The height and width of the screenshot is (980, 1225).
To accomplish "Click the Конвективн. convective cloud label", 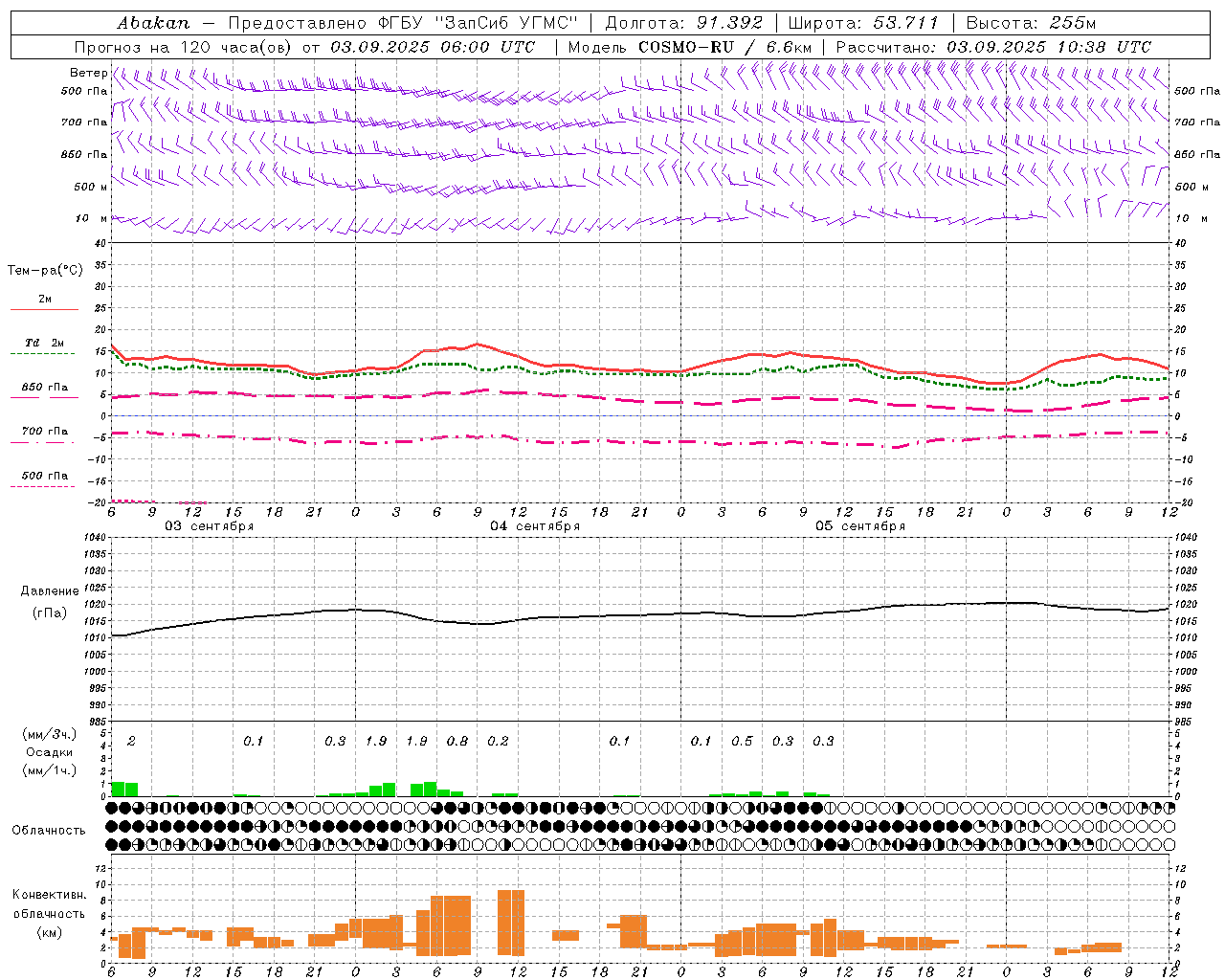I will tap(50, 895).
